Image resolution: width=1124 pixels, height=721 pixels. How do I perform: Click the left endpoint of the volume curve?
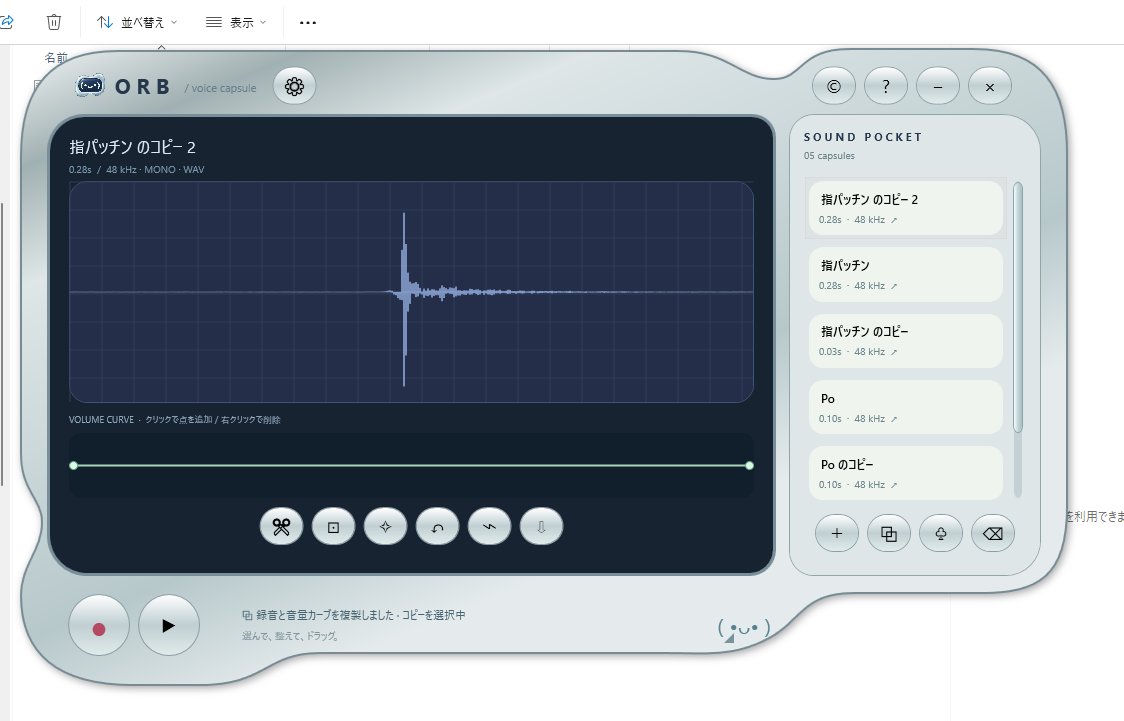click(x=73, y=466)
